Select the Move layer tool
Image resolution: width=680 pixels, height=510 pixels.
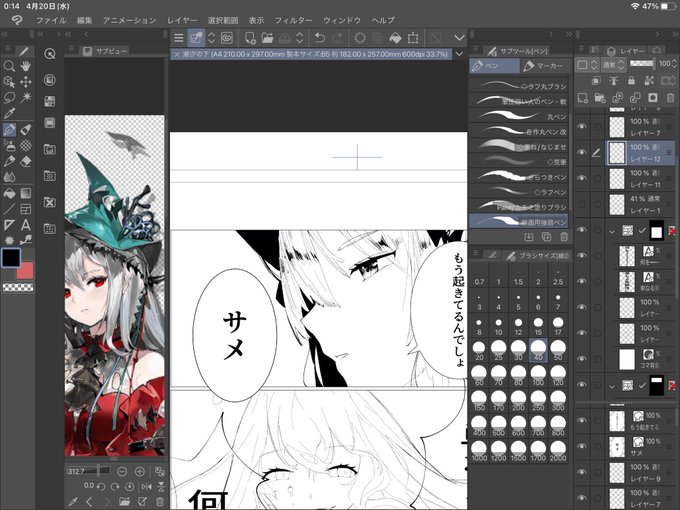tap(26, 82)
